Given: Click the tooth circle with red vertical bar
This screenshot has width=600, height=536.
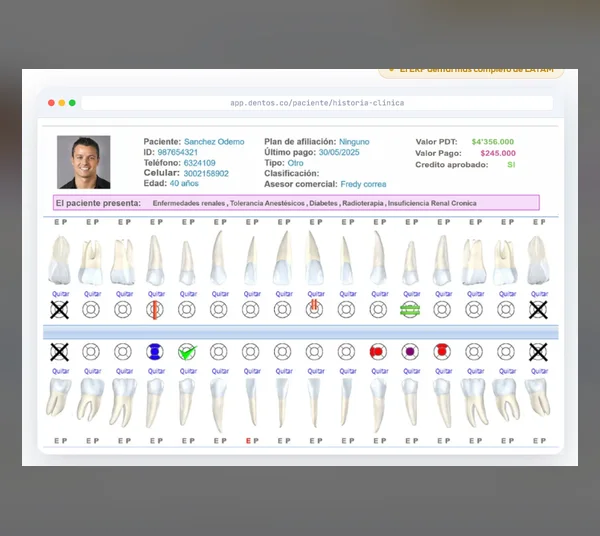Looking at the screenshot, I should click(155, 310).
